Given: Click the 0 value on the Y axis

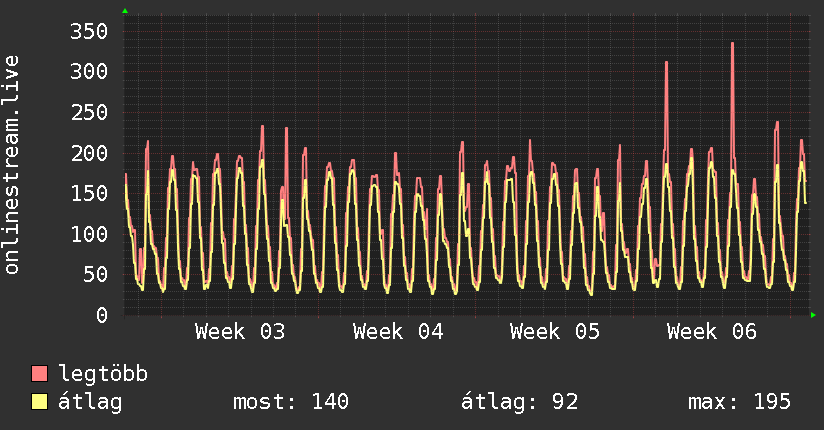Looking at the screenshot, I should [x=103, y=315].
